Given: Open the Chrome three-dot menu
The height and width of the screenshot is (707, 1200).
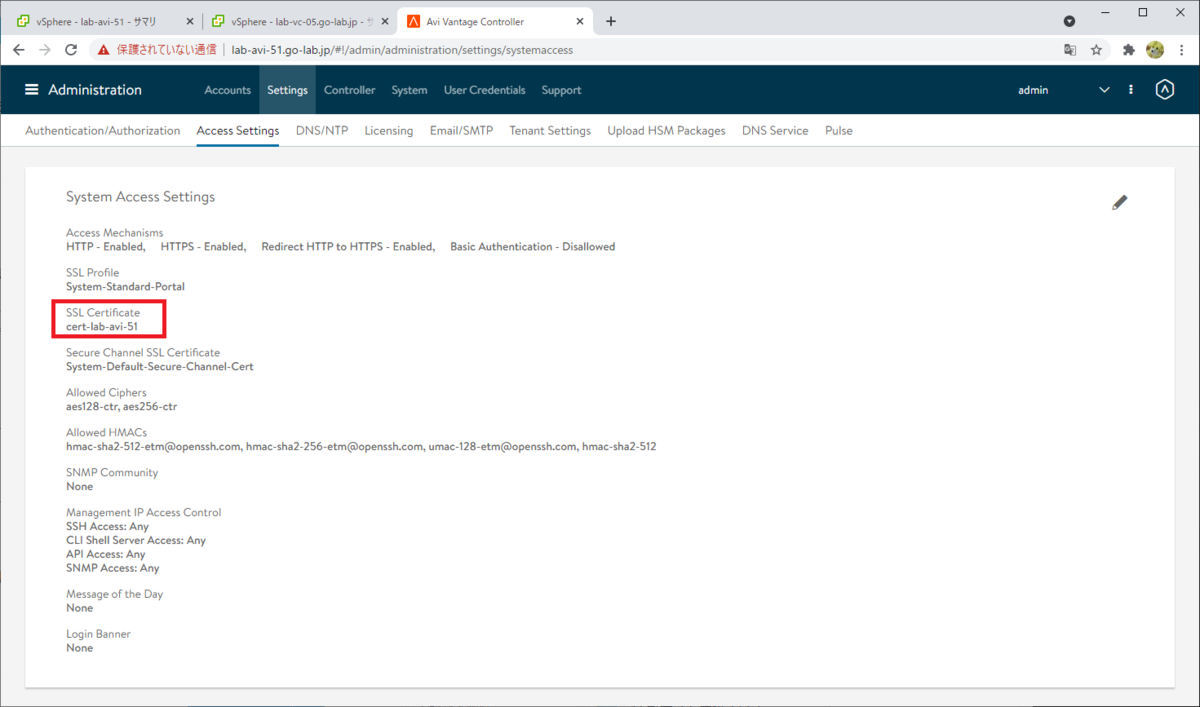Looking at the screenshot, I should [1181, 49].
